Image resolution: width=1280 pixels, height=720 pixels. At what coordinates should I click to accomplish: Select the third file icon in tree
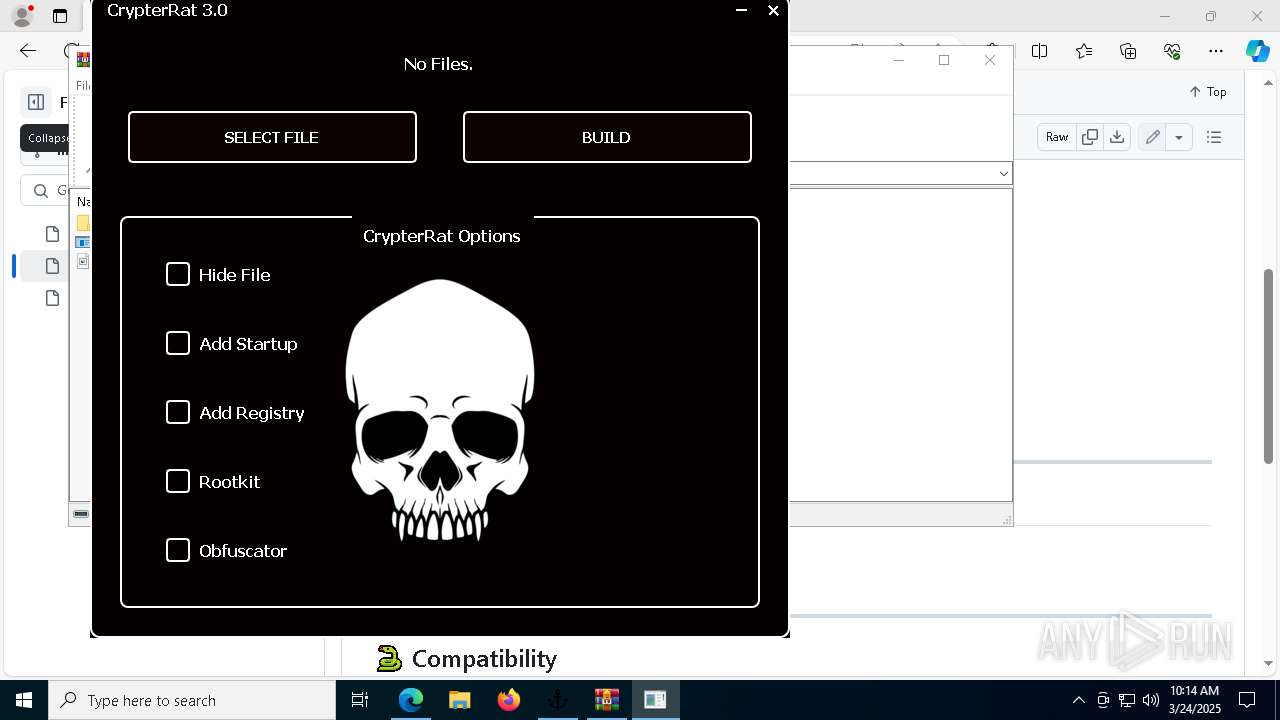pyautogui.click(x=53, y=298)
